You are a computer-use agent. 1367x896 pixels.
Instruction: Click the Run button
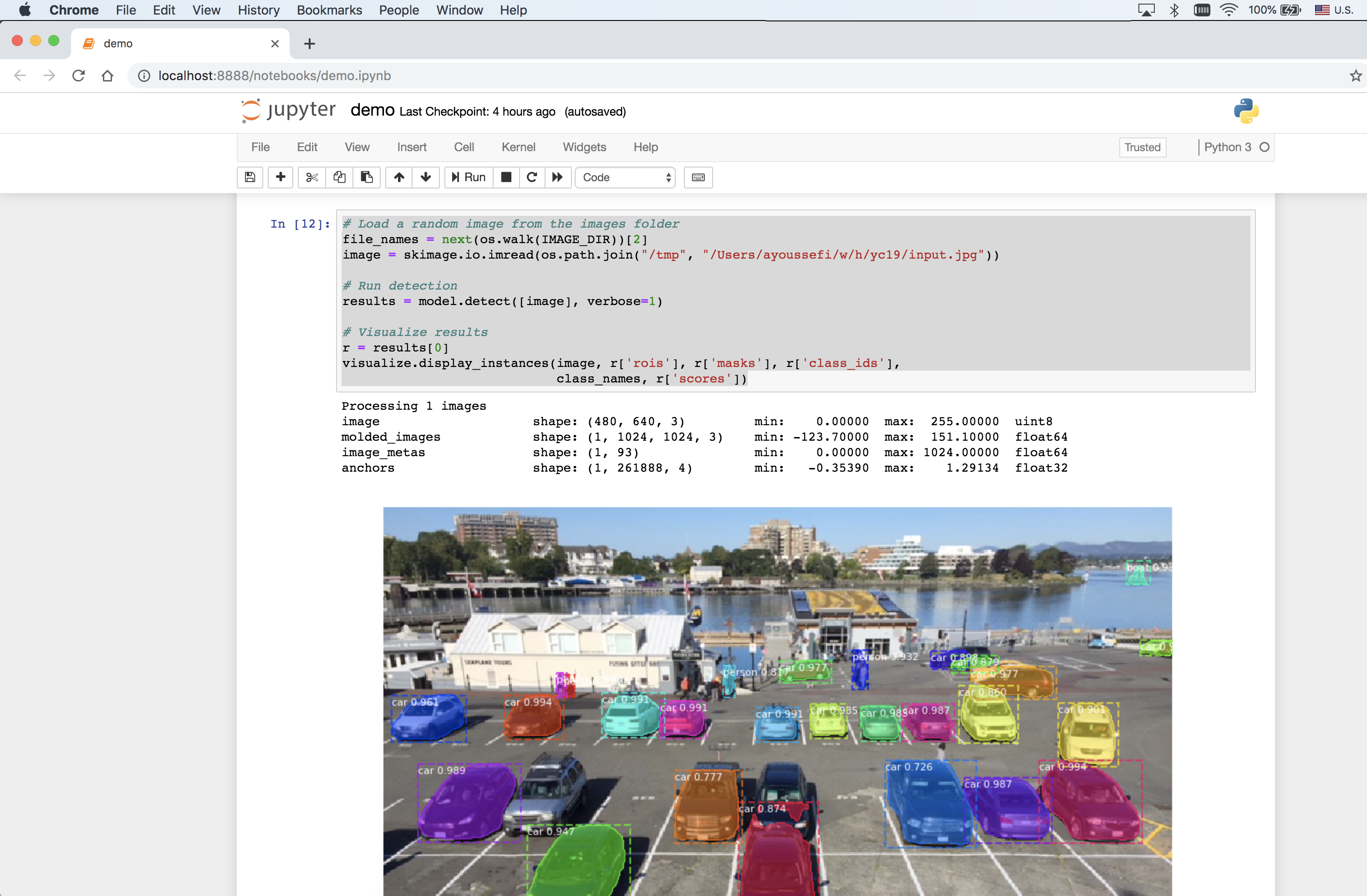pyautogui.click(x=469, y=177)
